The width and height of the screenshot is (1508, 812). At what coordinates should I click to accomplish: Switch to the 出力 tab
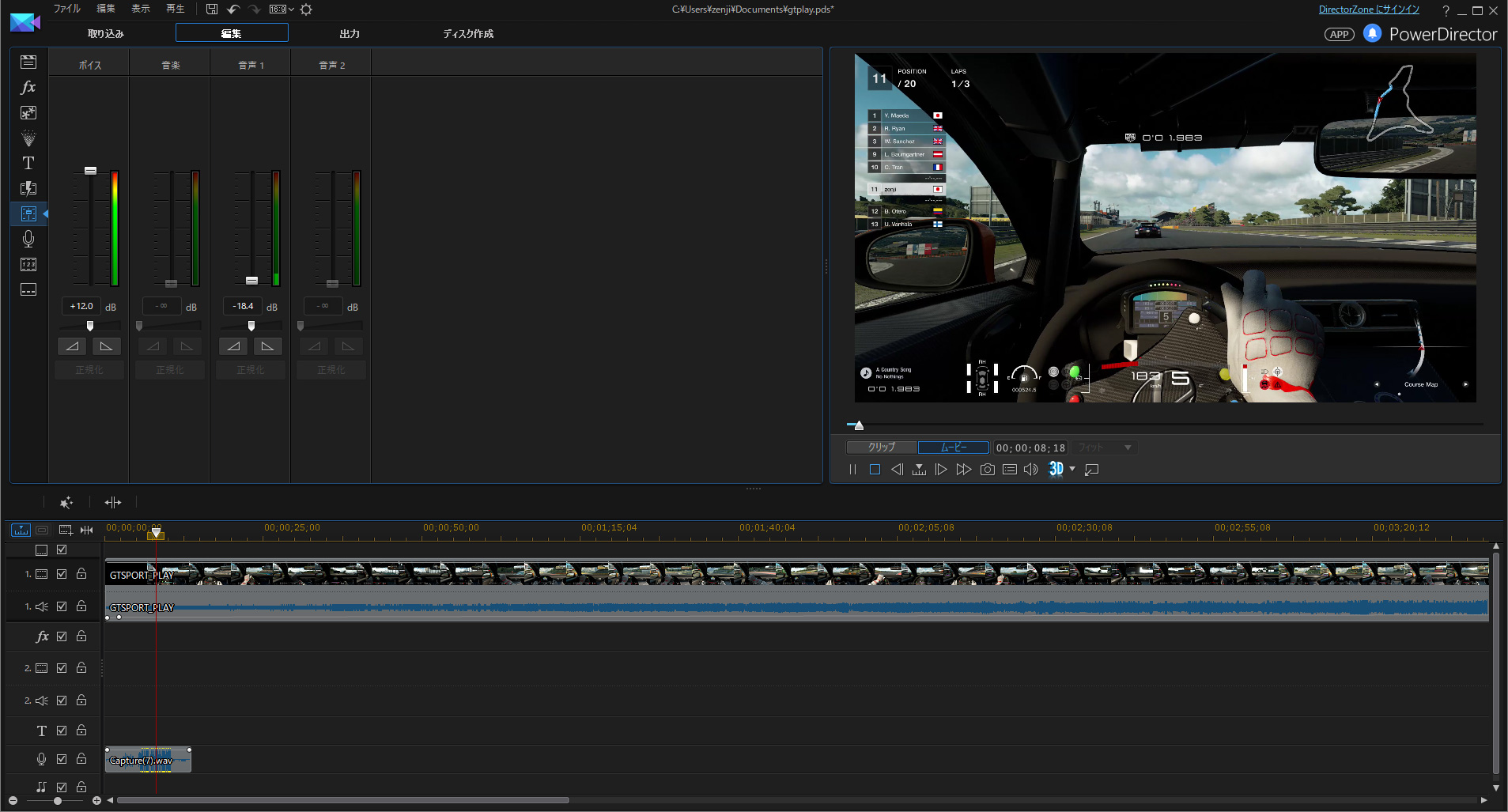(x=350, y=33)
